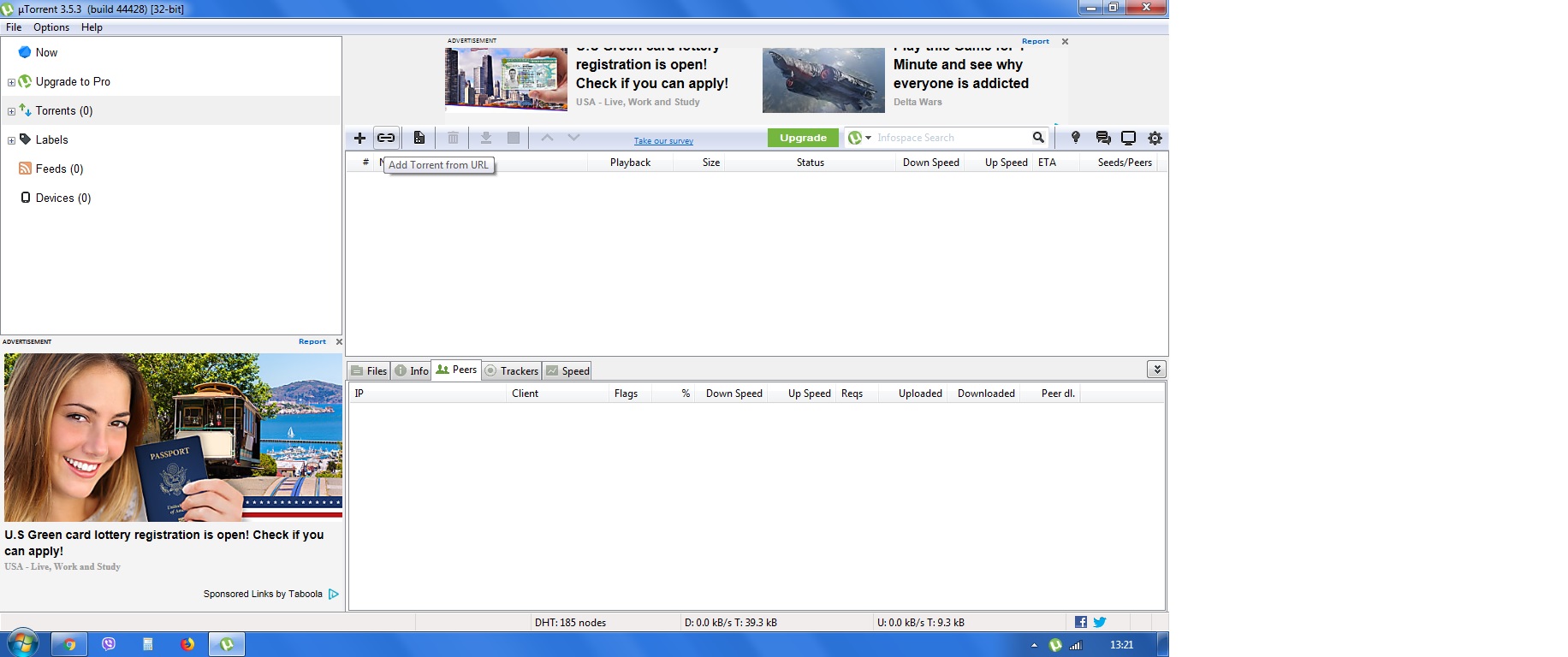Click Add Torrent from URL link icon
Image resolution: width=1568 pixels, height=657 pixels.
(x=386, y=138)
